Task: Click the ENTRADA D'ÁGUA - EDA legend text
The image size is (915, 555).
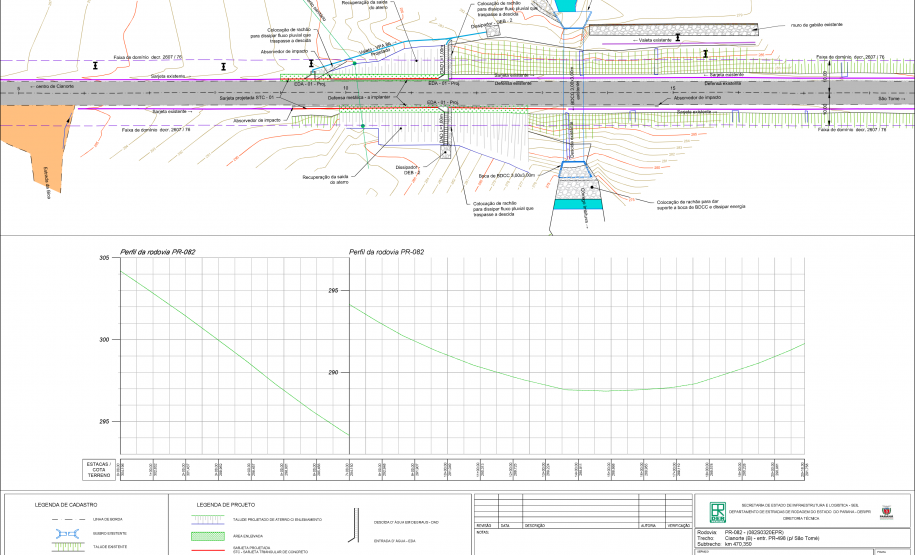Action: click(395, 541)
